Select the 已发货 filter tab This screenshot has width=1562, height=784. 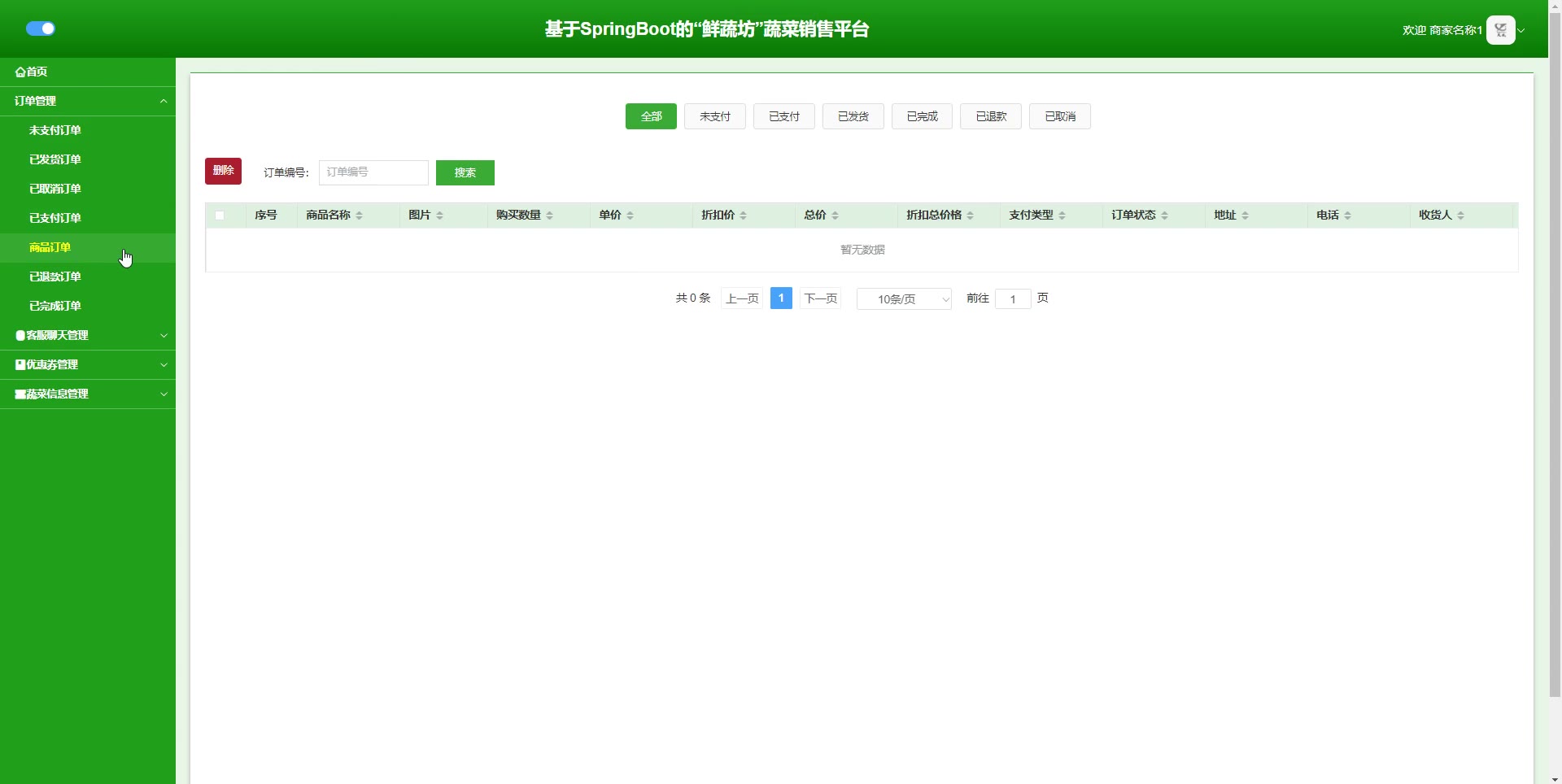[853, 116]
